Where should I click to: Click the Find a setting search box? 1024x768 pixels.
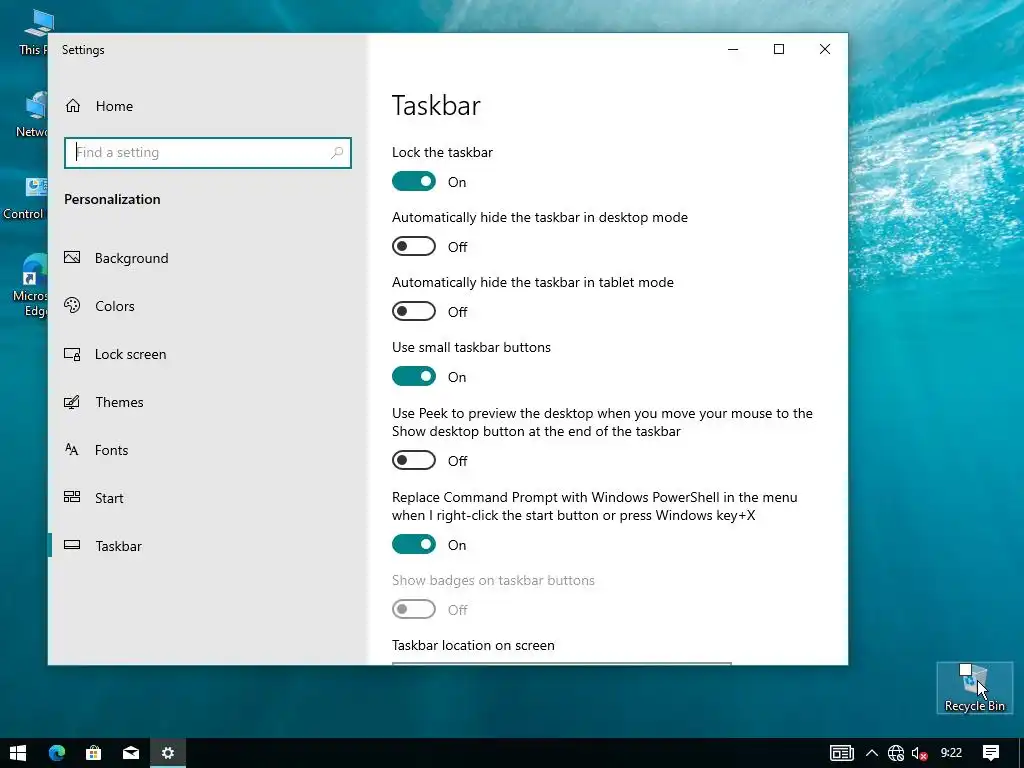pos(208,153)
